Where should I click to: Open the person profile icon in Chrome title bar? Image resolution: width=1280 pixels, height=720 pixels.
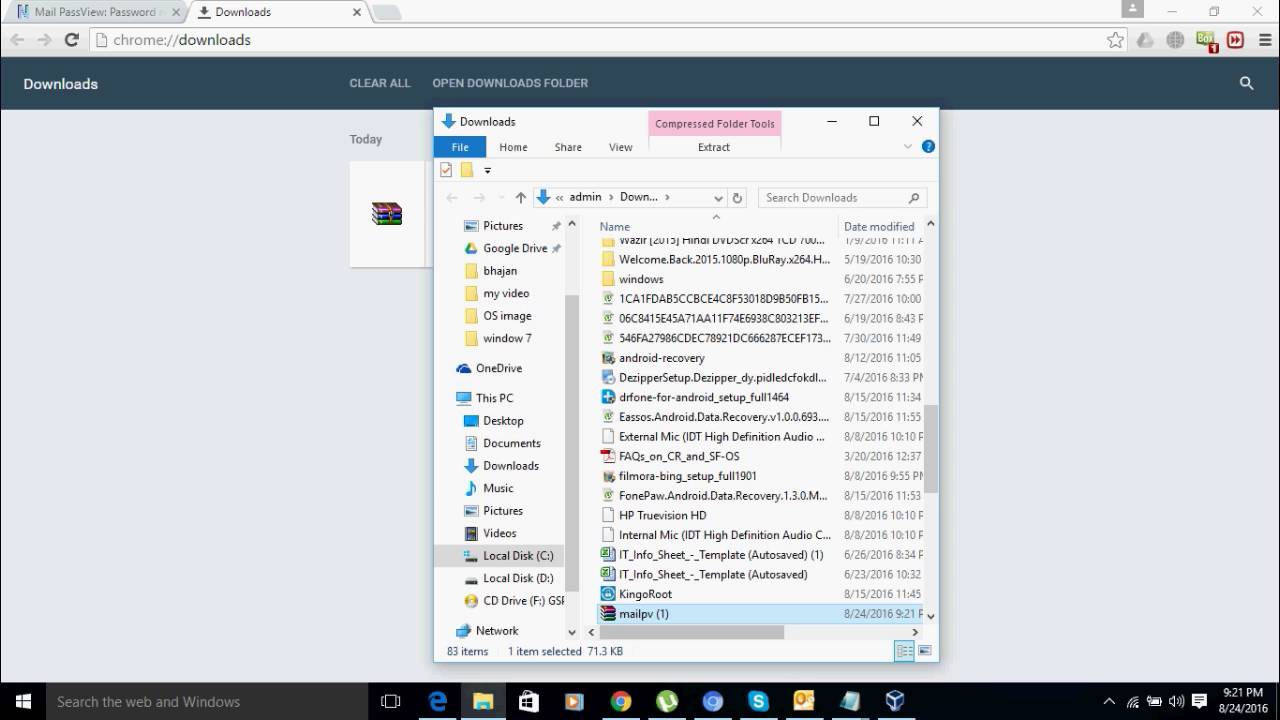(1132, 9)
